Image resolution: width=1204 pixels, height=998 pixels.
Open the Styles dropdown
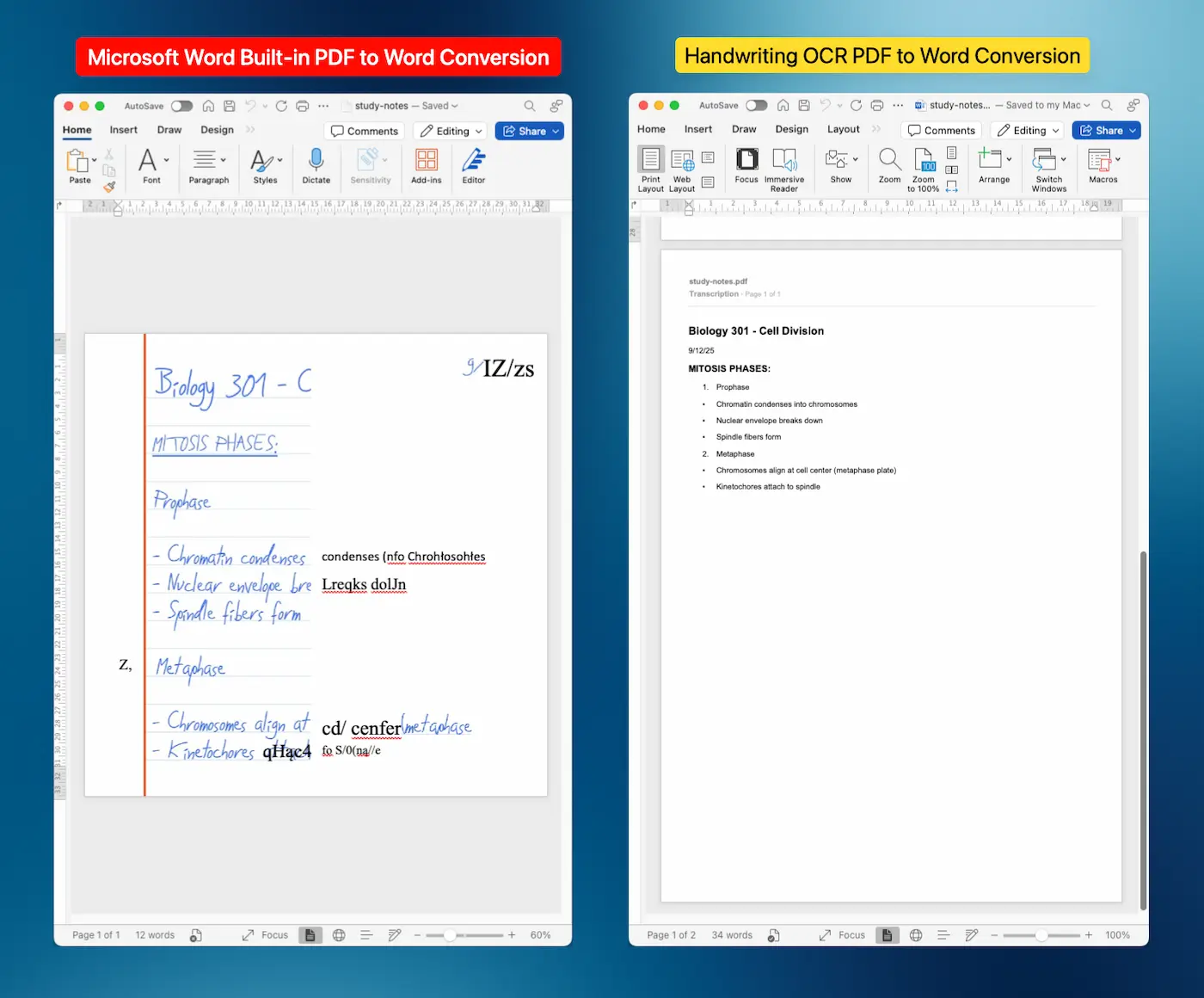tap(265, 165)
